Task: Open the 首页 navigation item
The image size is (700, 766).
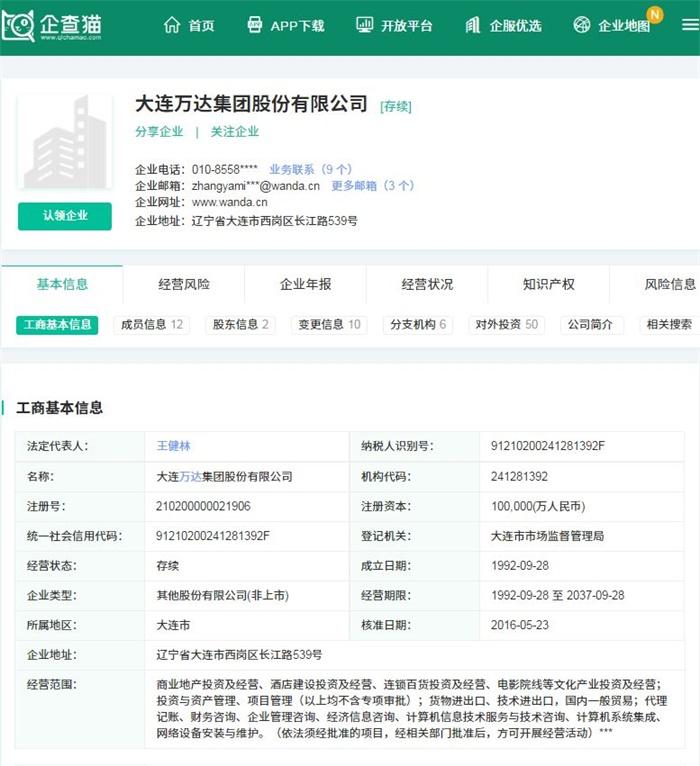Action: click(202, 25)
